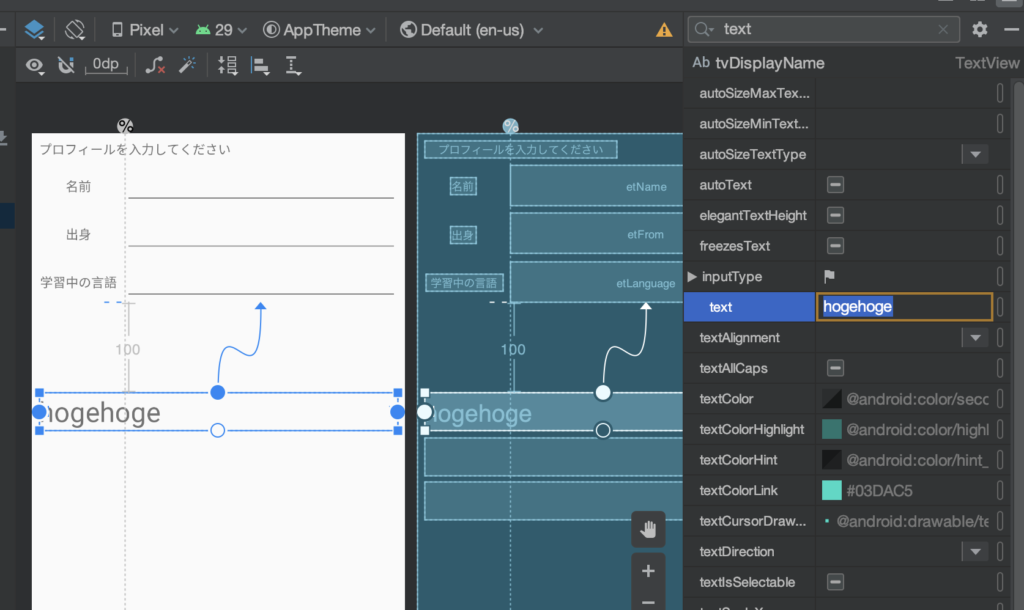Toggle the screen orientation icon
The height and width of the screenshot is (610, 1024).
[75, 30]
